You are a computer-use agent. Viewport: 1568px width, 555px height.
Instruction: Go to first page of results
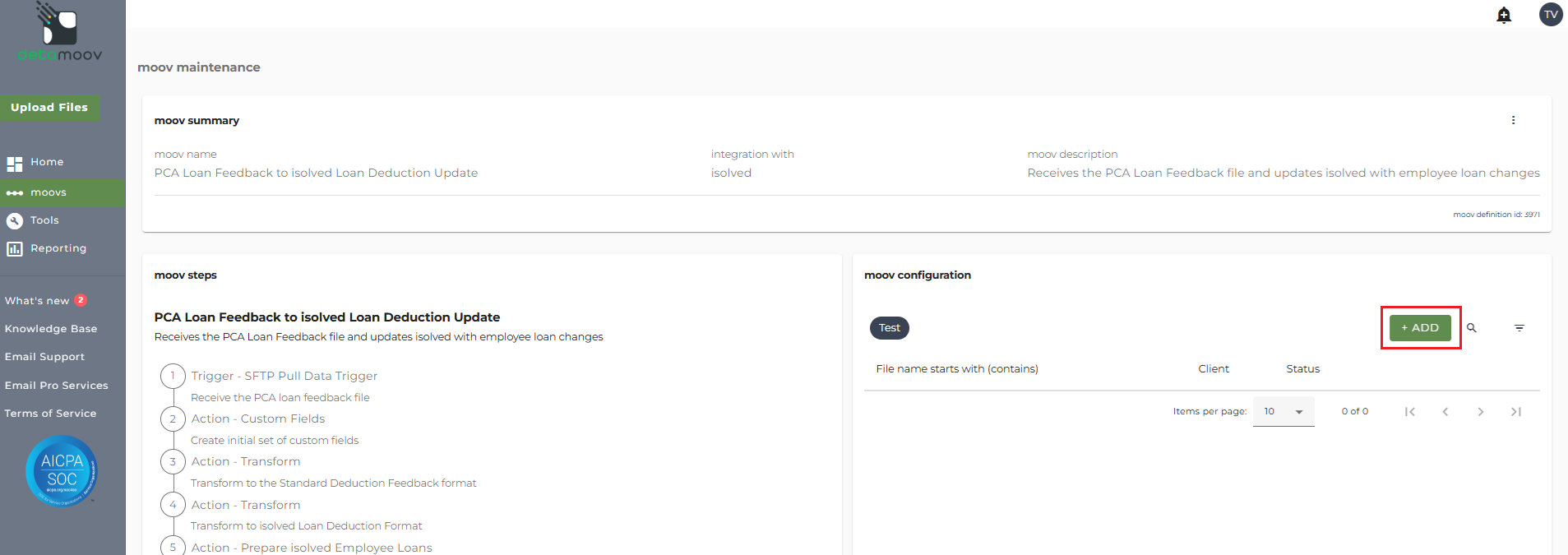[1409, 412]
